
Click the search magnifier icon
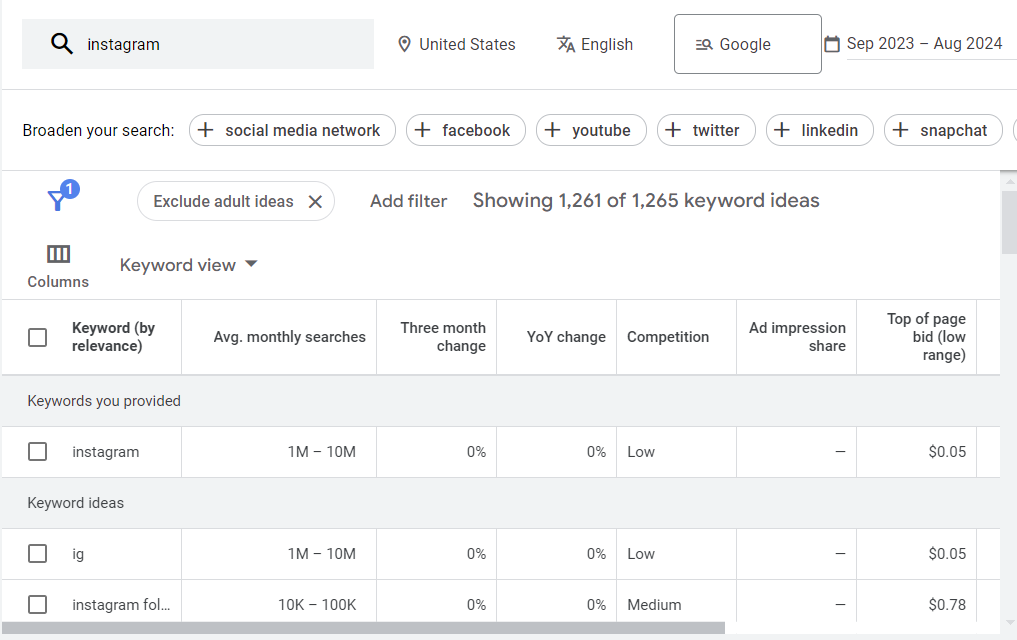click(62, 44)
